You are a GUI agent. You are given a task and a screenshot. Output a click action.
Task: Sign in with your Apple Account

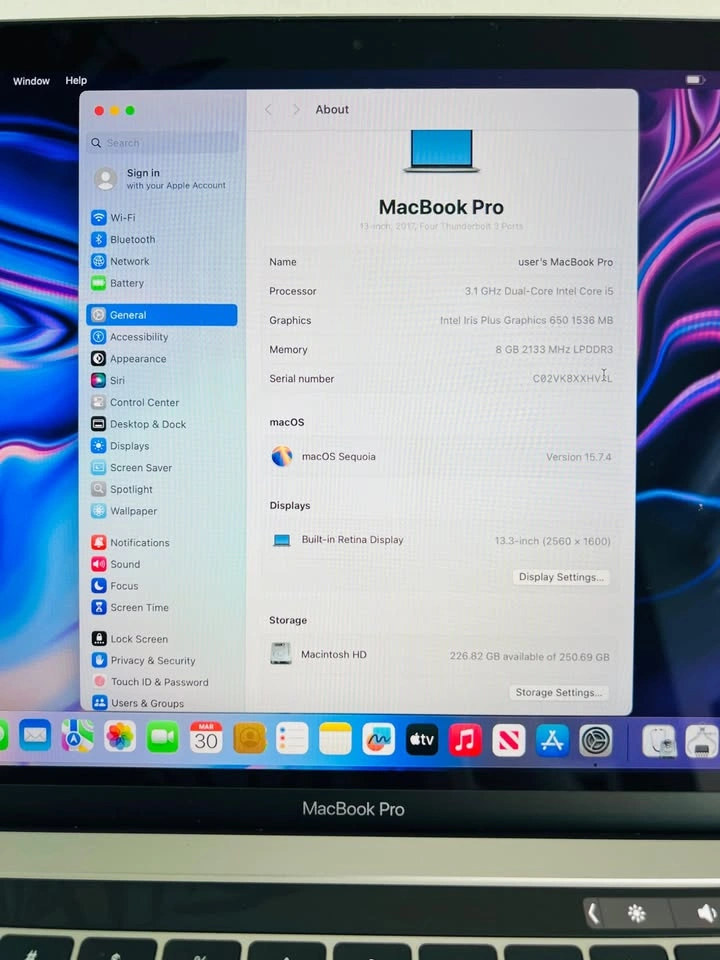pos(162,179)
